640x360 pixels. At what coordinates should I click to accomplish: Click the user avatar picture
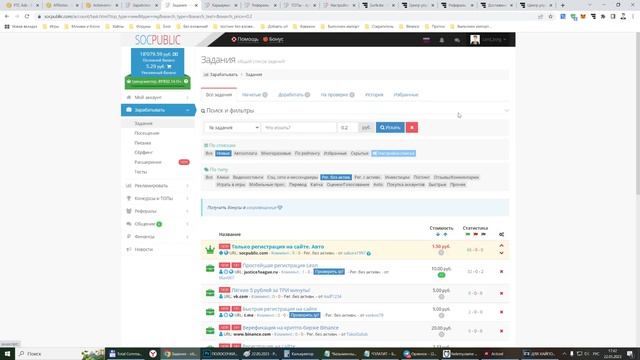(x=475, y=39)
